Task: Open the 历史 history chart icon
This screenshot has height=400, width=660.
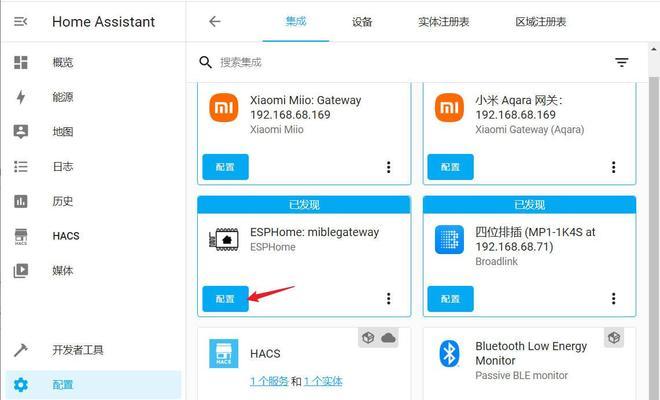Action: coord(21,201)
